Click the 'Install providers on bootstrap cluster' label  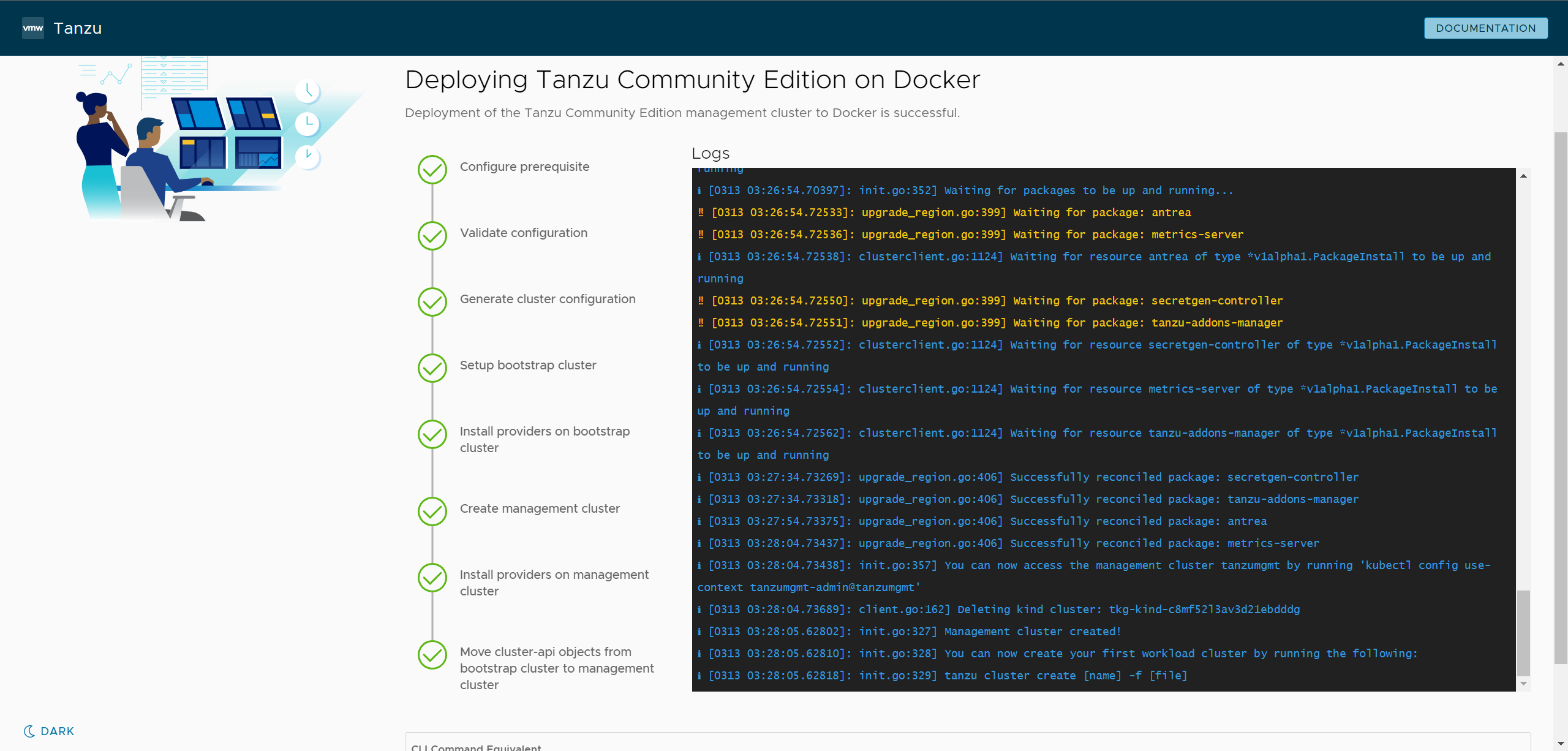[x=545, y=439]
